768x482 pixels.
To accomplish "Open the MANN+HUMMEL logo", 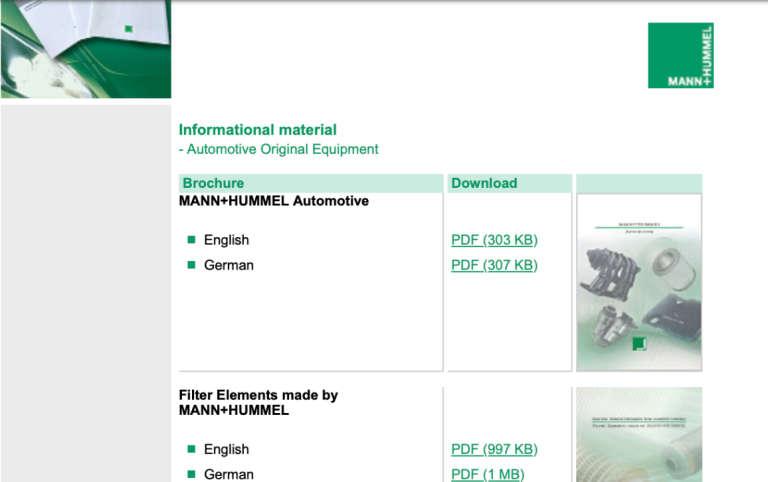I will coord(680,55).
